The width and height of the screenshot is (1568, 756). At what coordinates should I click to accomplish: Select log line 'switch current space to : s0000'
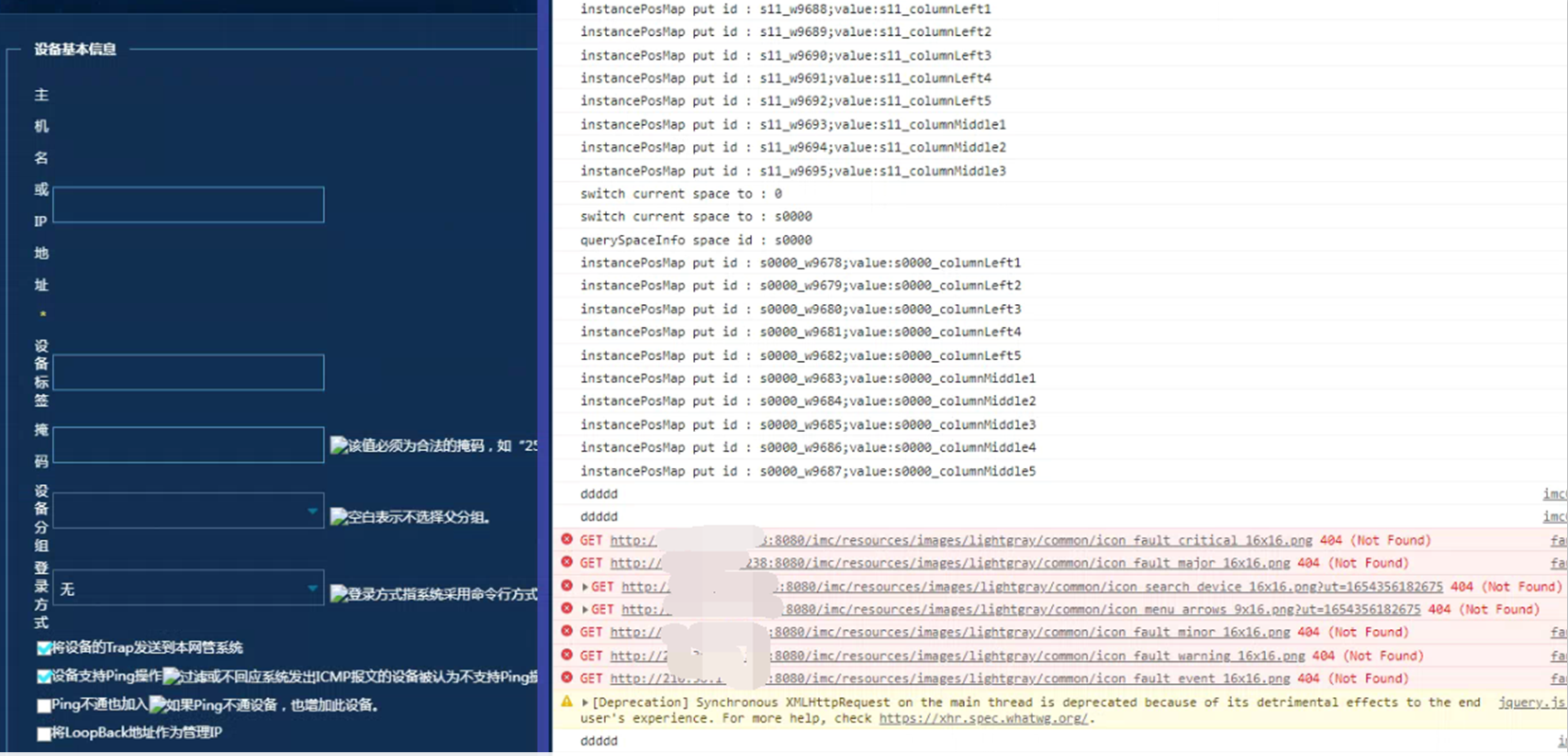pyautogui.click(x=696, y=216)
